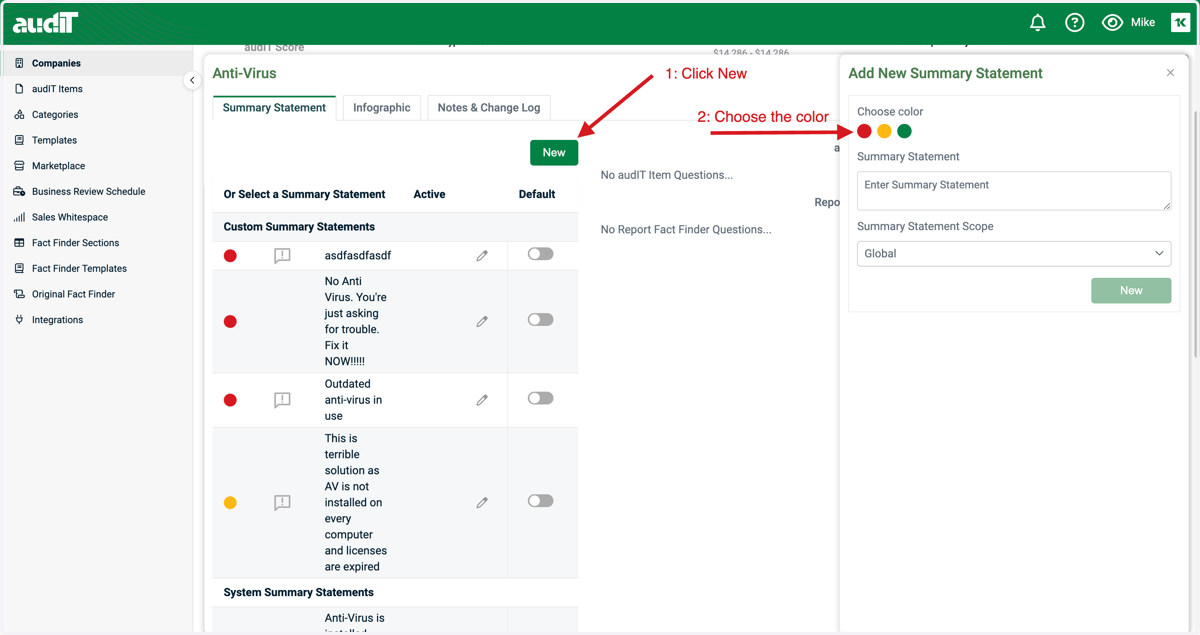Click the System Summary Statements heading
This screenshot has width=1200, height=635.
(298, 592)
